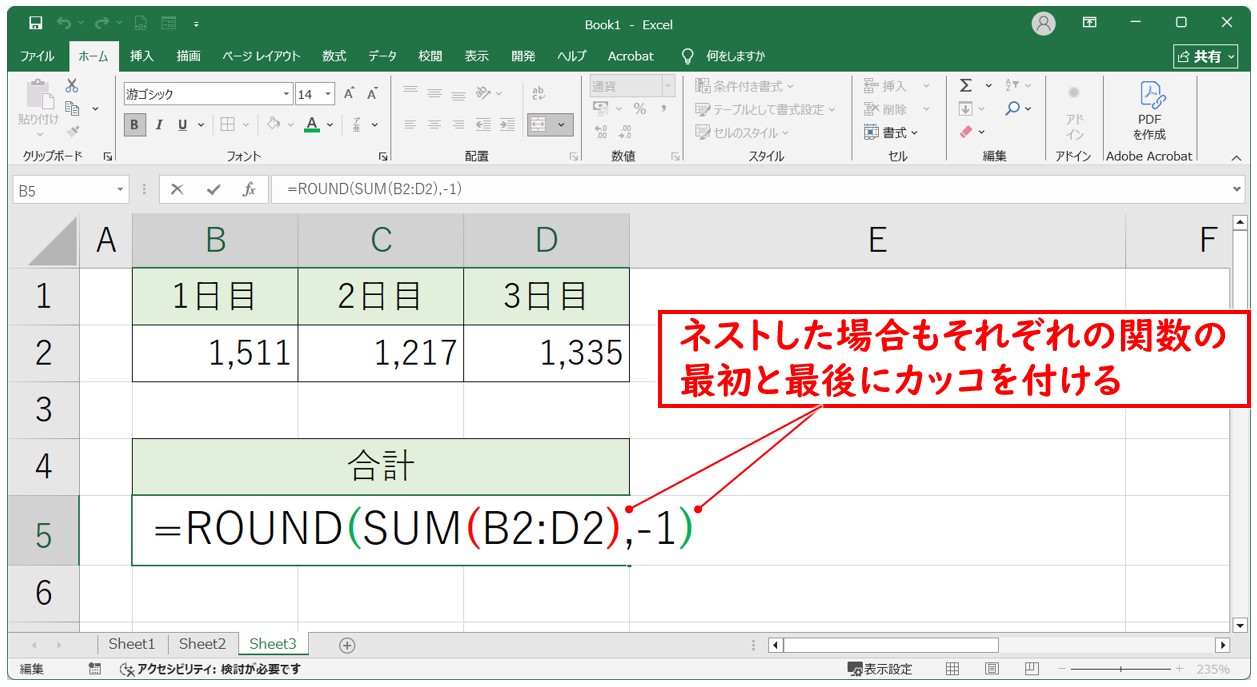Screen dimensions: 1257x687
Task: Expand the font size dropdown
Action: tap(329, 94)
